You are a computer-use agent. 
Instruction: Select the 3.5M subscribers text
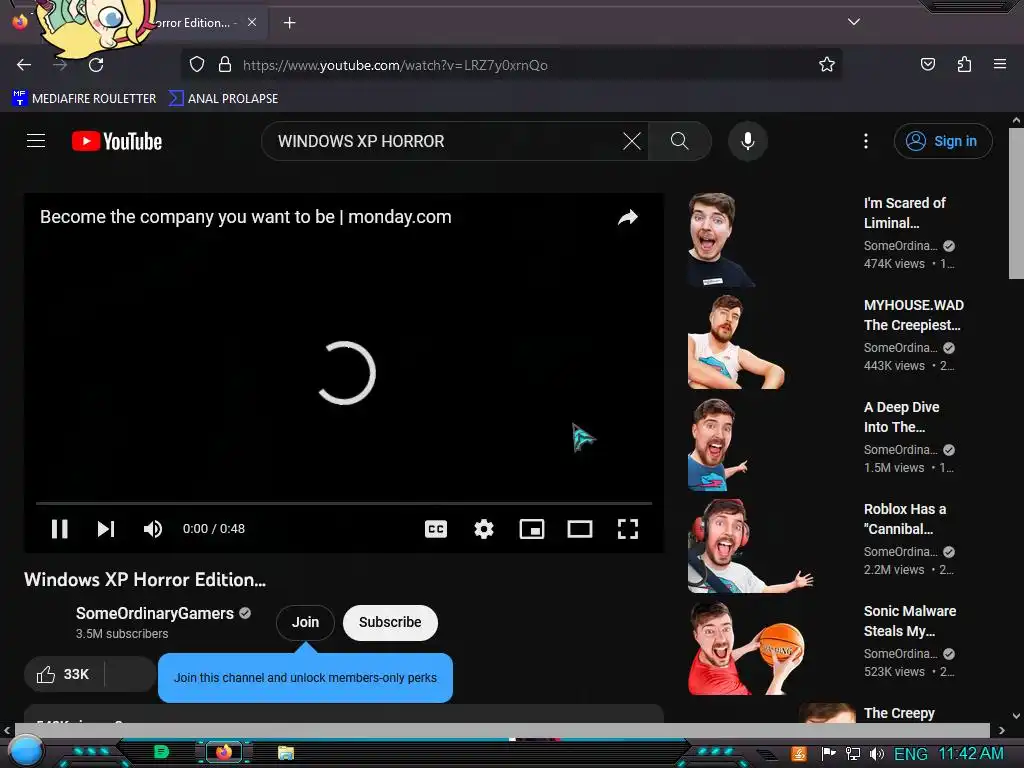pos(121,633)
